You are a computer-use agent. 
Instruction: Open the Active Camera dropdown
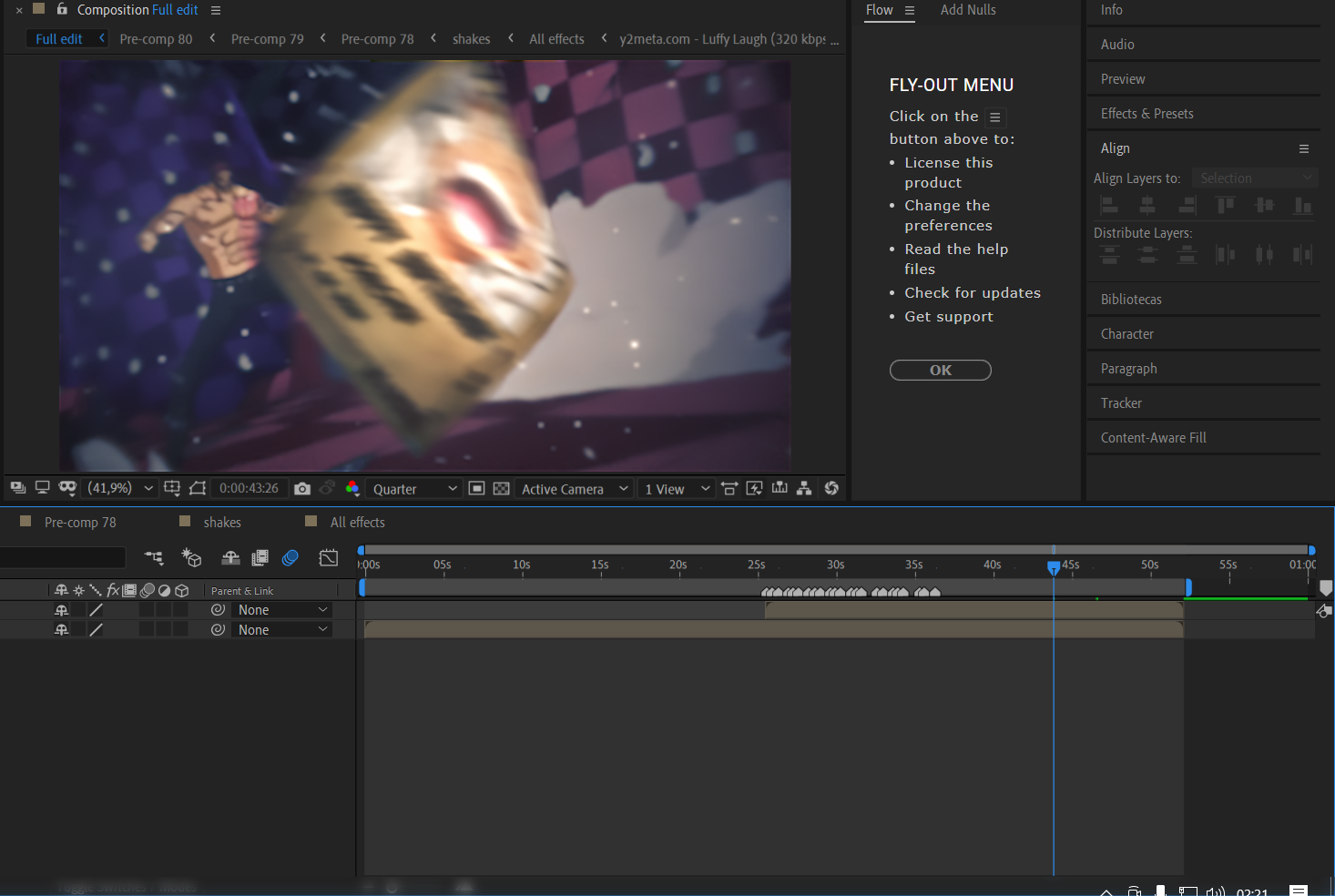(x=575, y=489)
